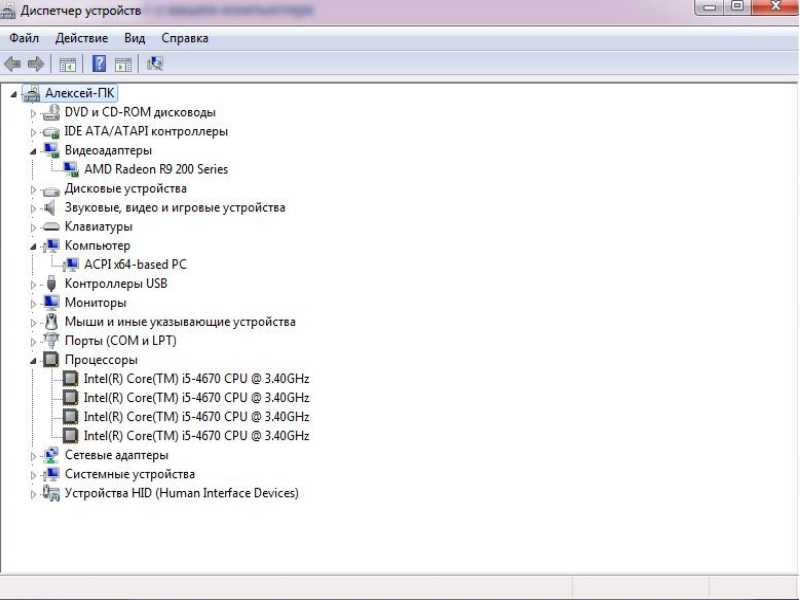
Task: Click the Scan for hardware changes icon
Action: (155, 64)
